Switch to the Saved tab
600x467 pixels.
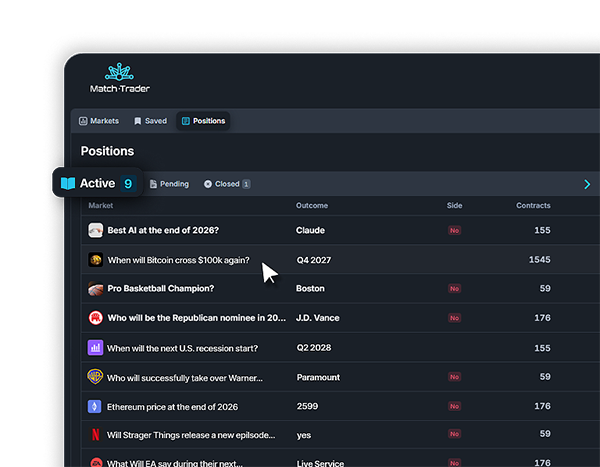[150, 121]
